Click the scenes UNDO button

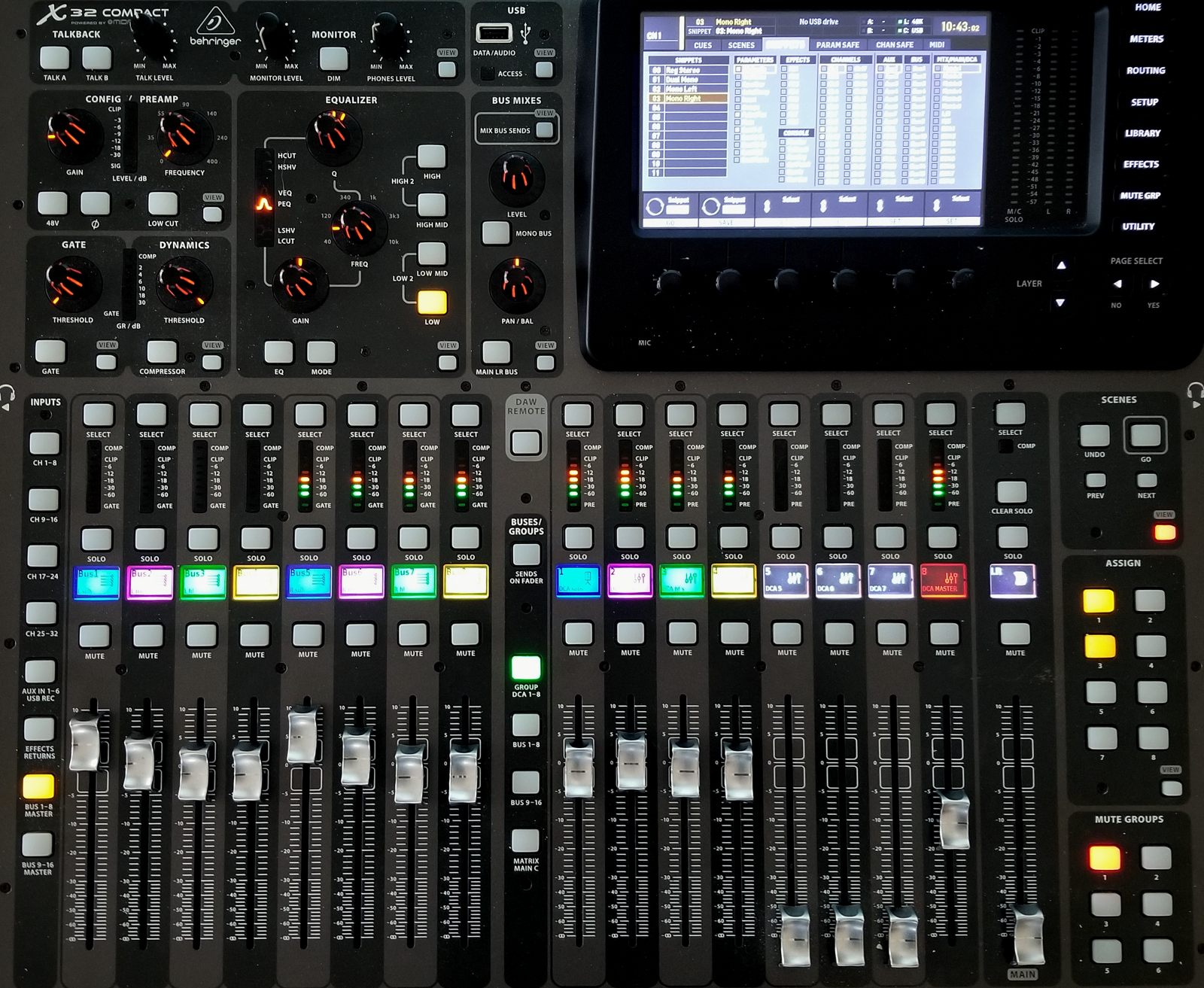click(1094, 435)
